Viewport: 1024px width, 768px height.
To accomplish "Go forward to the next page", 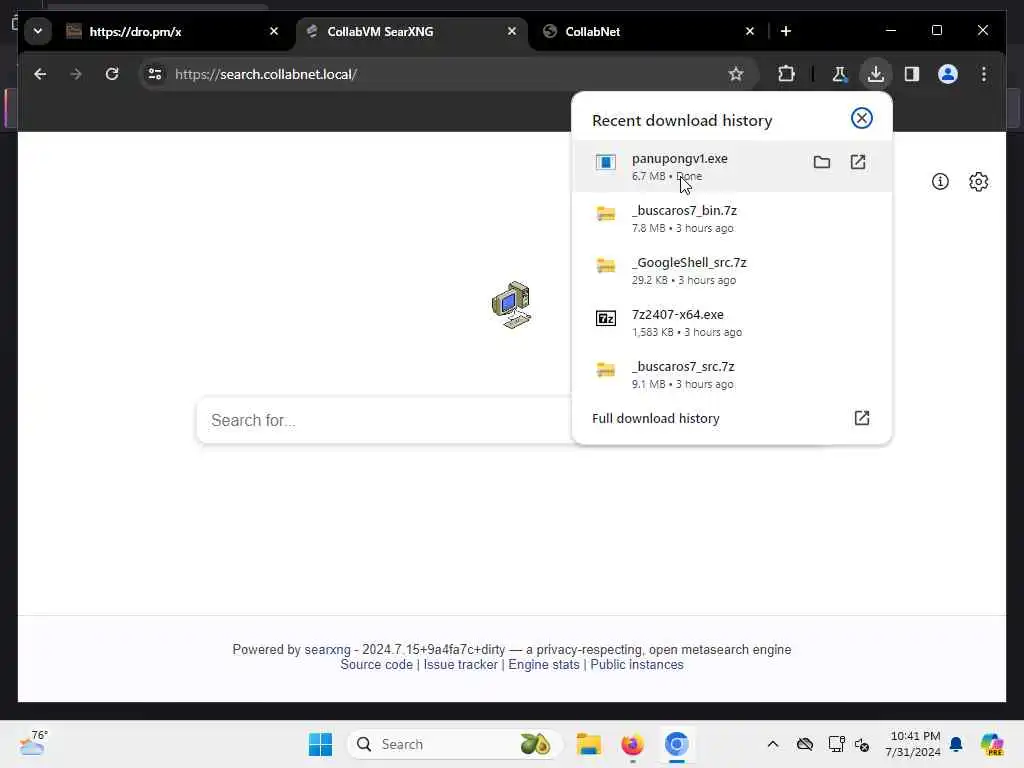I will 76,74.
